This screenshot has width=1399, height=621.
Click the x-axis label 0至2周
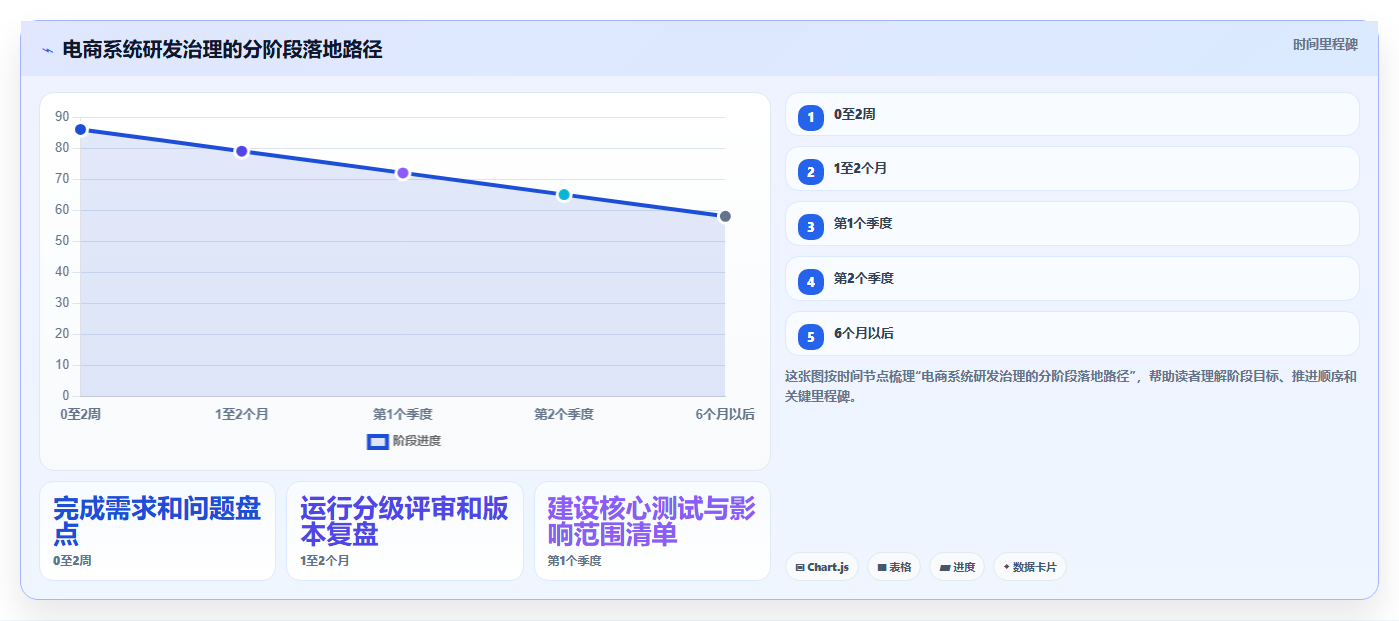coord(80,414)
